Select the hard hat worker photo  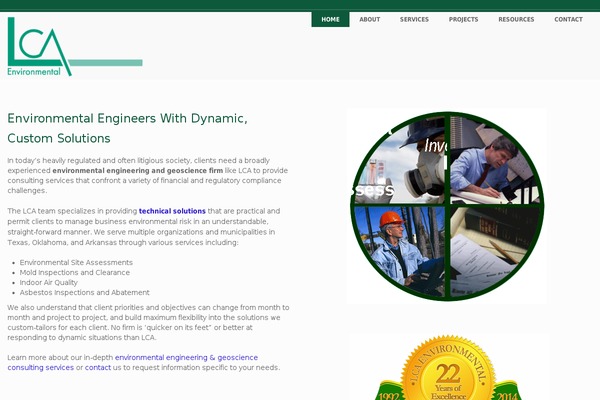click(399, 251)
